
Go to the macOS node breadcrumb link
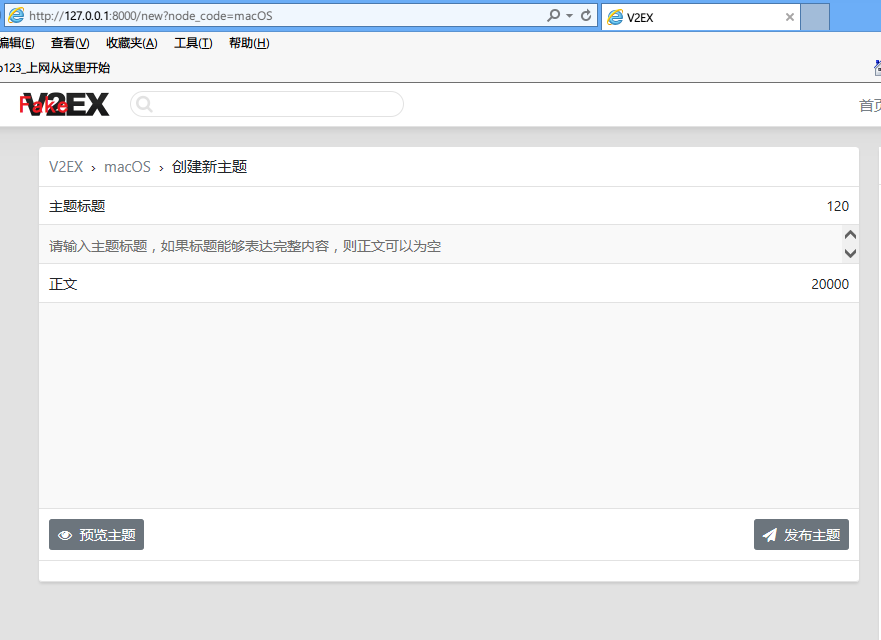[x=128, y=167]
